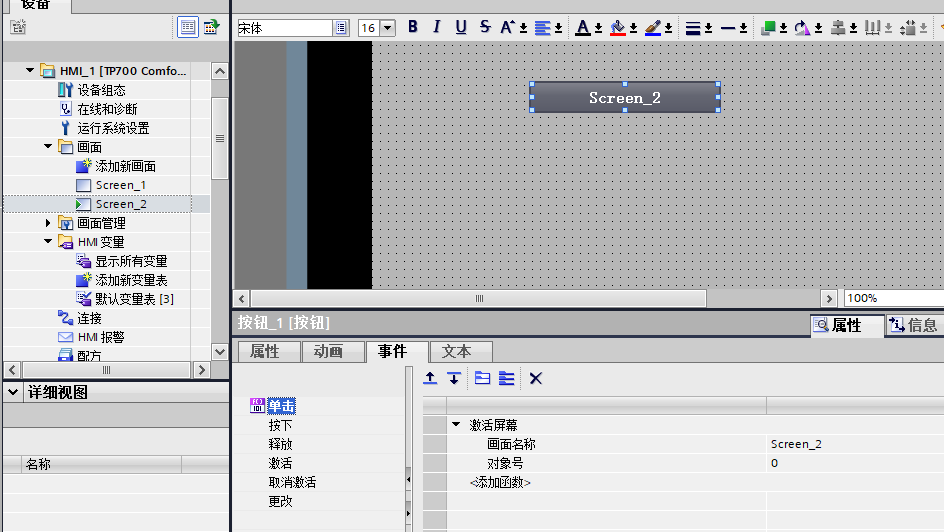Click the font color icon

click(x=584, y=28)
